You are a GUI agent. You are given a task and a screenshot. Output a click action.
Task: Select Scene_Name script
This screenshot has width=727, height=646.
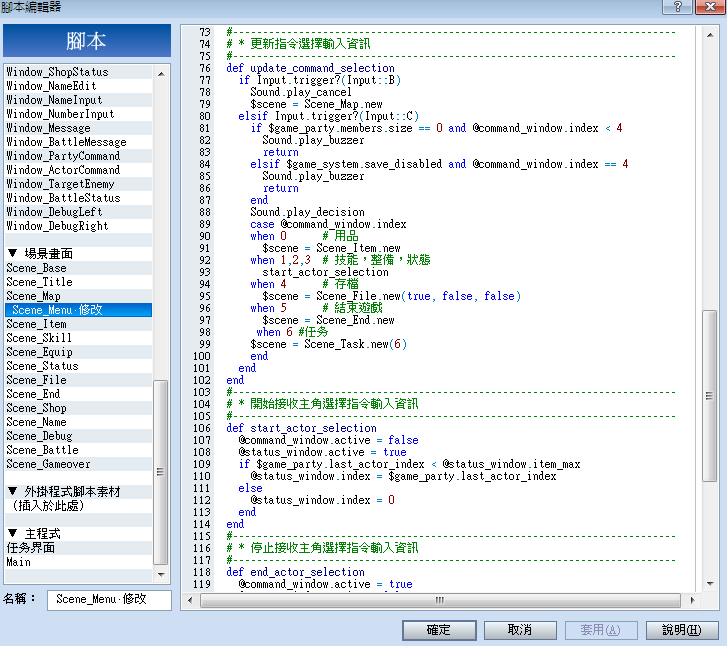tap(78, 422)
